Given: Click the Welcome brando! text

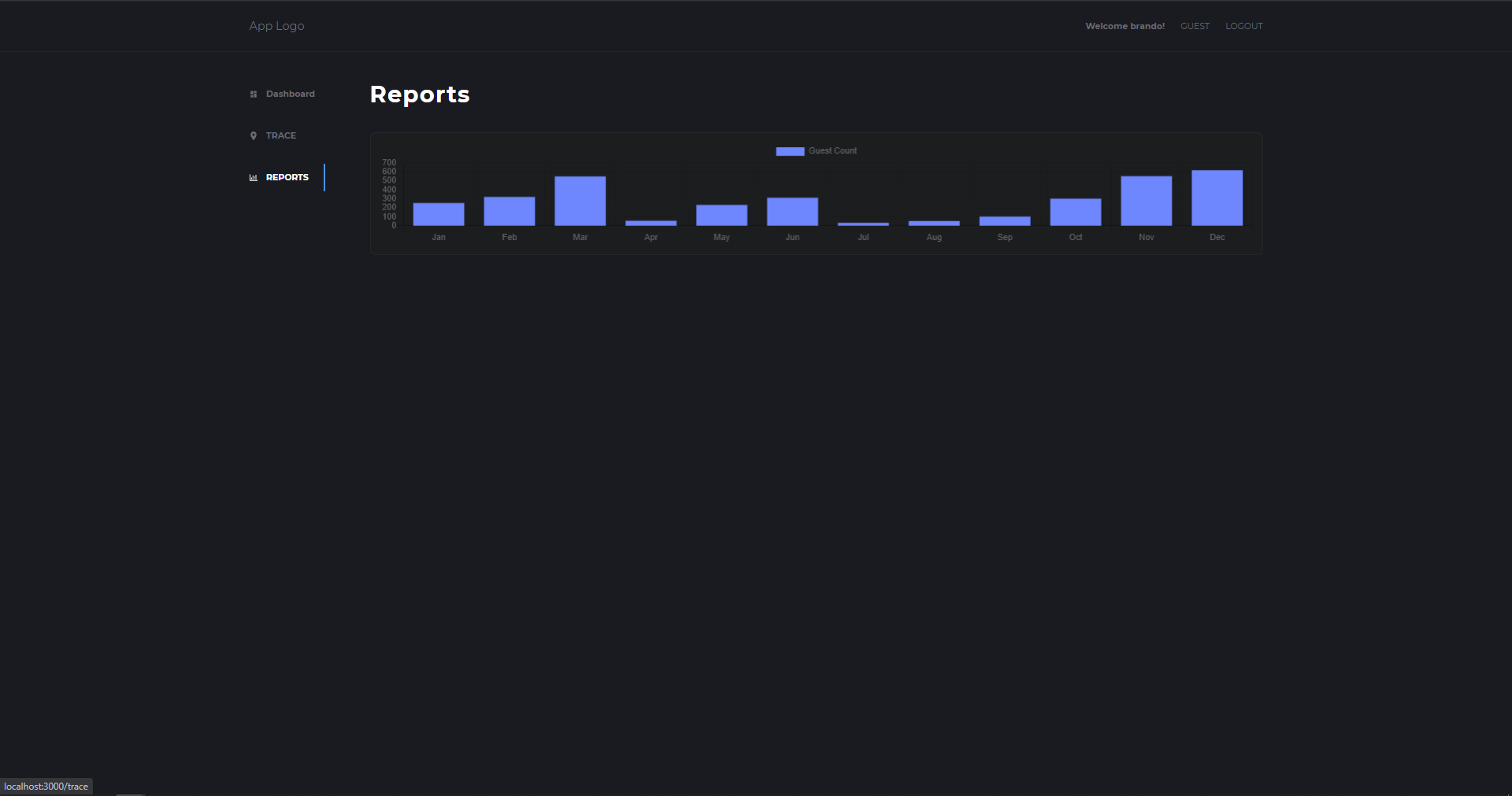Looking at the screenshot, I should pyautogui.click(x=1125, y=26).
